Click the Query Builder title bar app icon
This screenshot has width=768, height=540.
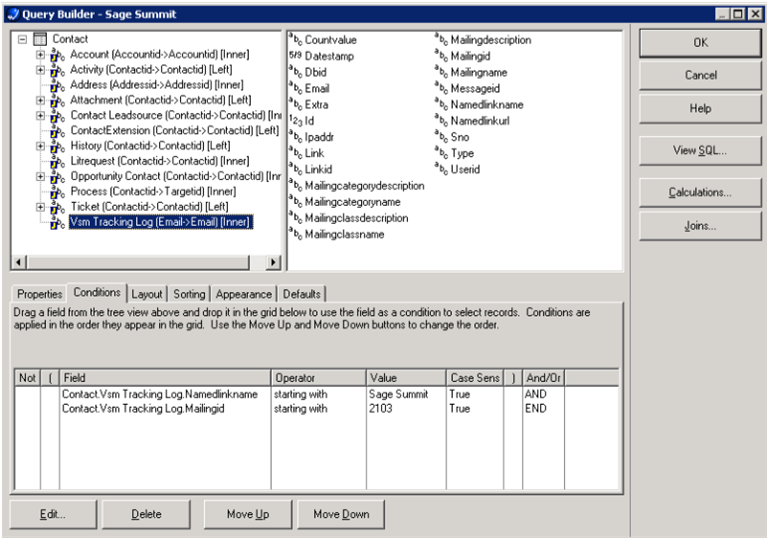coord(14,14)
